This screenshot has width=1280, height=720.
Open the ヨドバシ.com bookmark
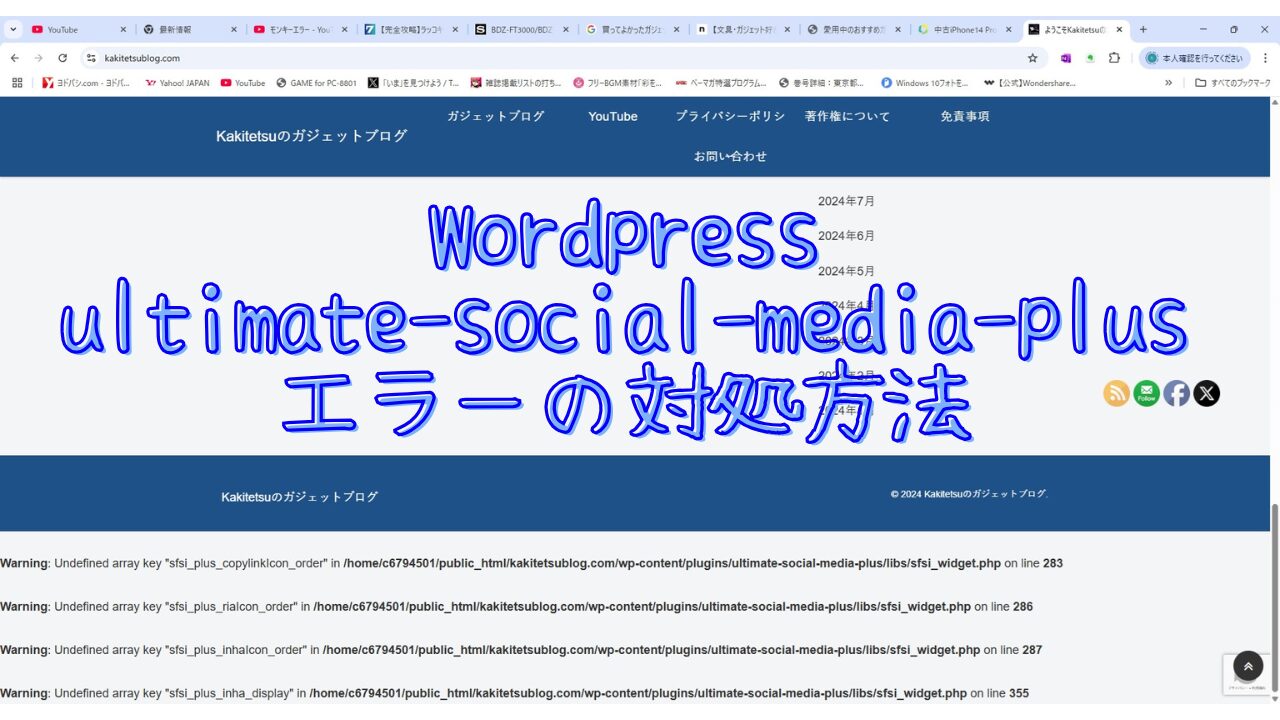pyautogui.click(x=86, y=83)
